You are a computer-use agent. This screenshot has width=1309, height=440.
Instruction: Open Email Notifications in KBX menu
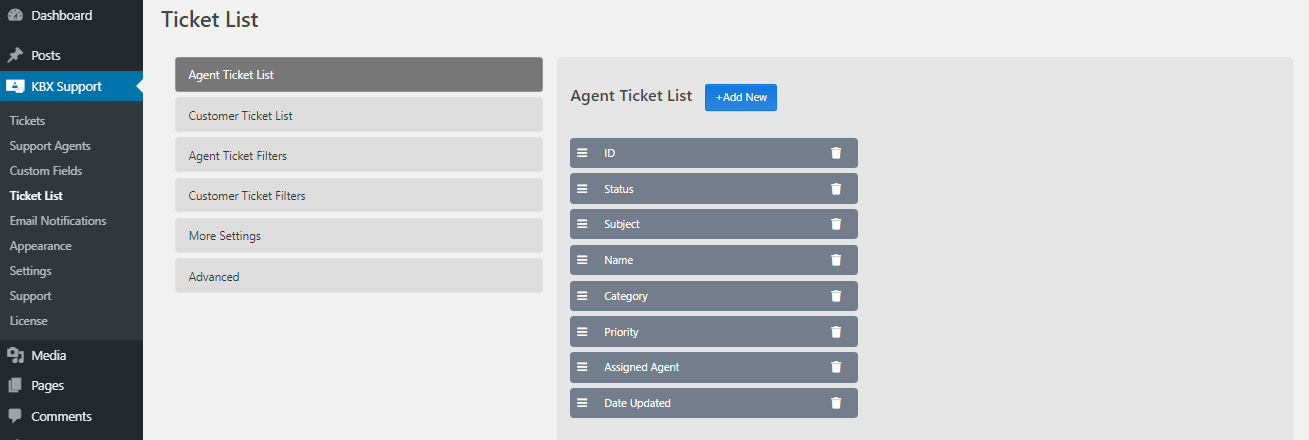click(x=58, y=221)
